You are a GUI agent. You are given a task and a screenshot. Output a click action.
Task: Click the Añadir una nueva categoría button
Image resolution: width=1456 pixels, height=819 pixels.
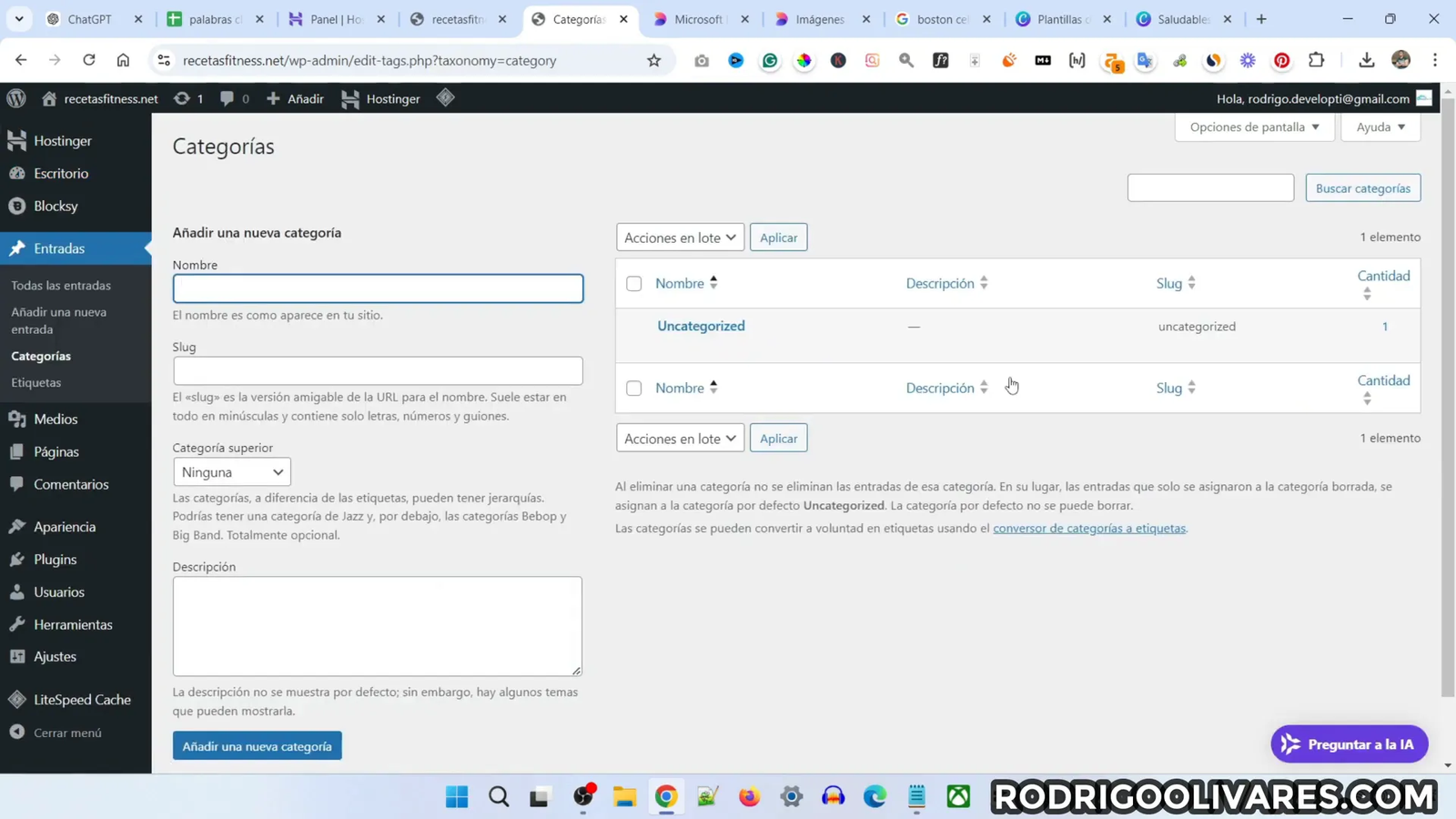point(256,744)
